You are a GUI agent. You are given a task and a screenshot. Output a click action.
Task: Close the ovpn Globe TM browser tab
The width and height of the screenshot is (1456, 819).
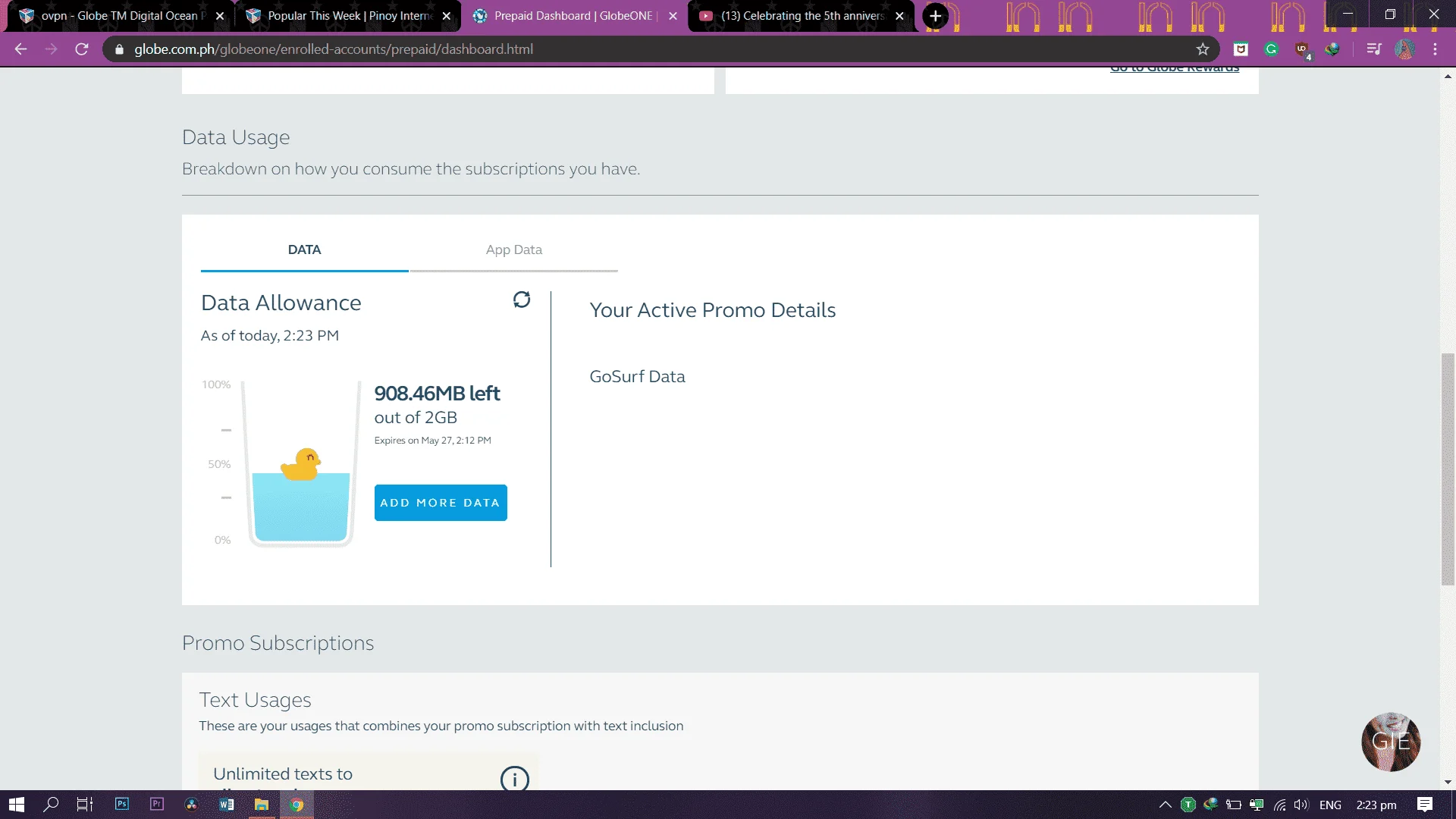coord(220,16)
